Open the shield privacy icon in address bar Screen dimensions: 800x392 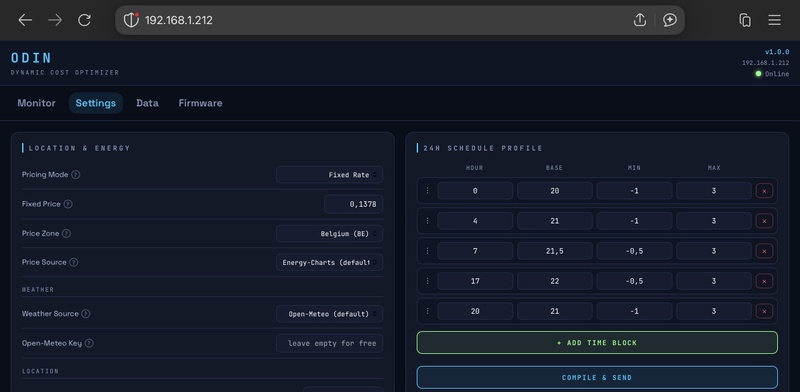[x=131, y=20]
